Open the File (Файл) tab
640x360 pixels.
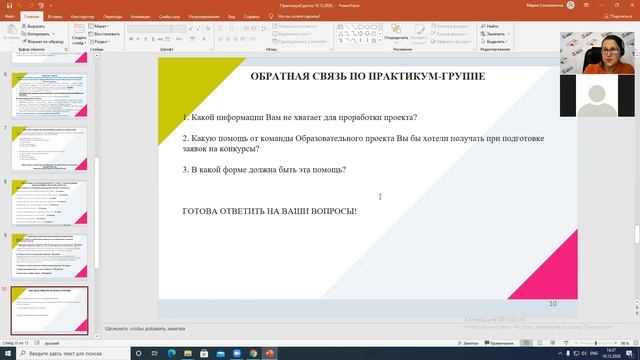coord(10,16)
